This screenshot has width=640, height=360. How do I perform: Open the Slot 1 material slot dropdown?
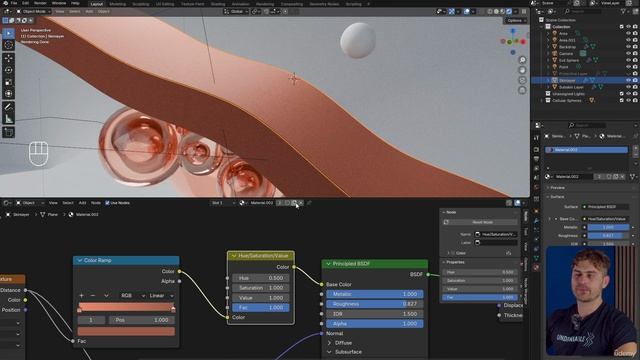[x=223, y=203]
